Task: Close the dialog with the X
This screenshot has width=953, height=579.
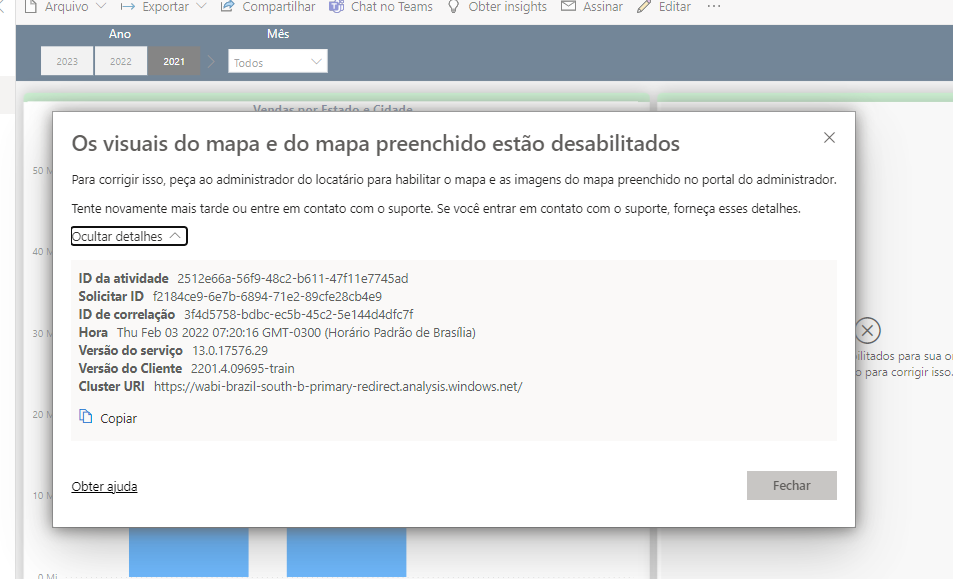Action: 829,138
